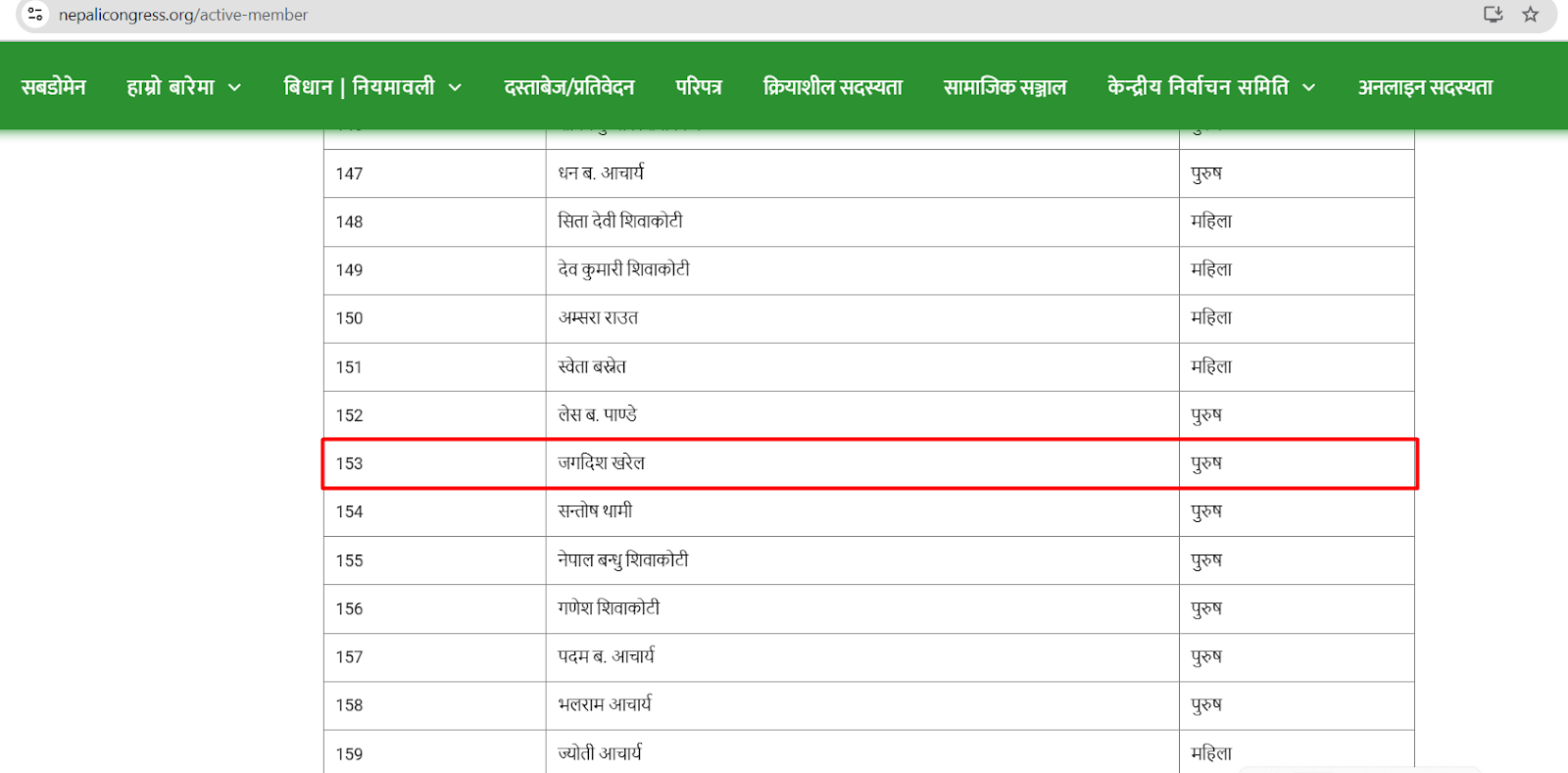Expand the केन्द्रीय निर्वाचन समिति dropdown
This screenshot has width=1568, height=773.
pyautogui.click(x=1210, y=87)
